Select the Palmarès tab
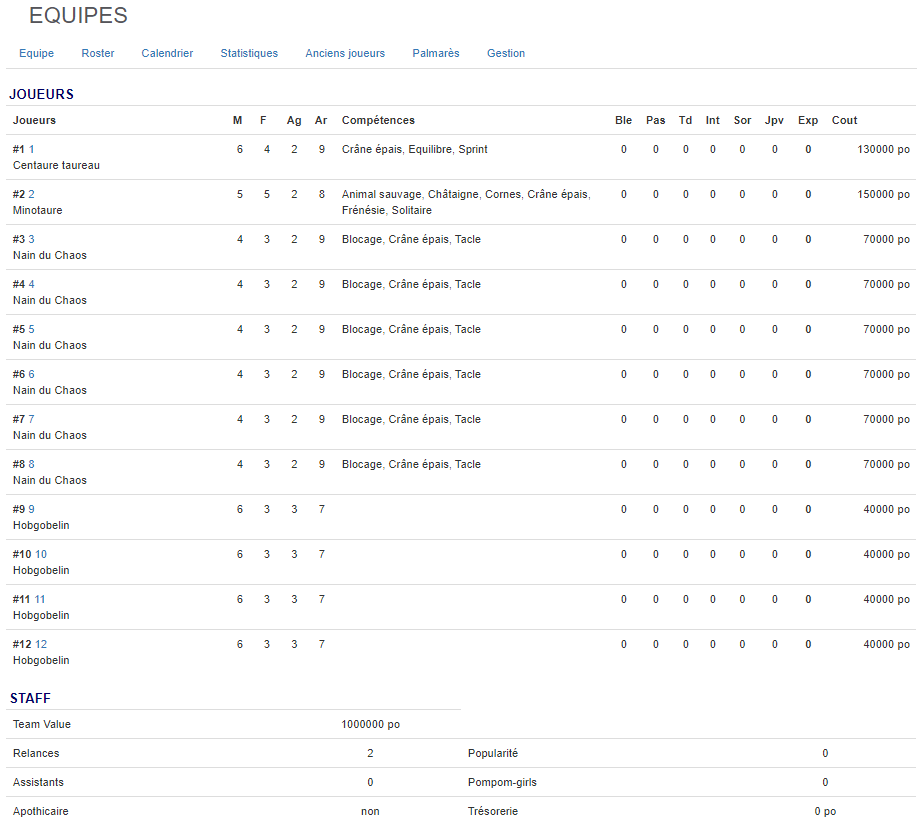 pos(436,53)
